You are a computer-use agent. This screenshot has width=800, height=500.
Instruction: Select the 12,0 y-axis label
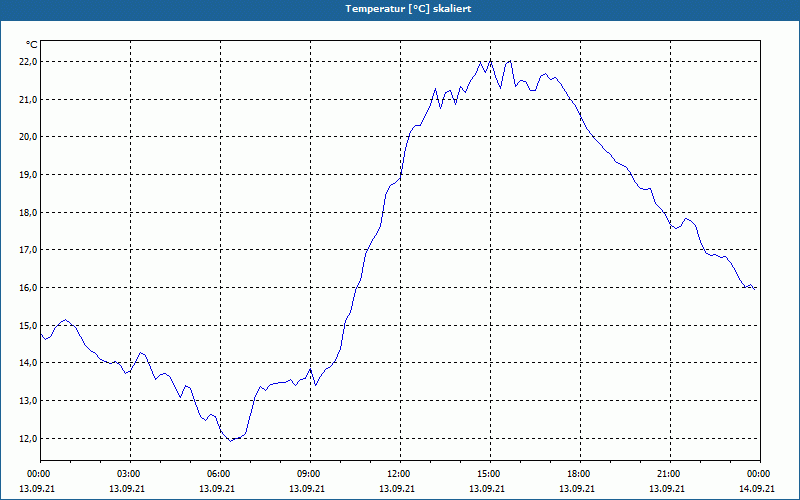pyautogui.click(x=28, y=438)
